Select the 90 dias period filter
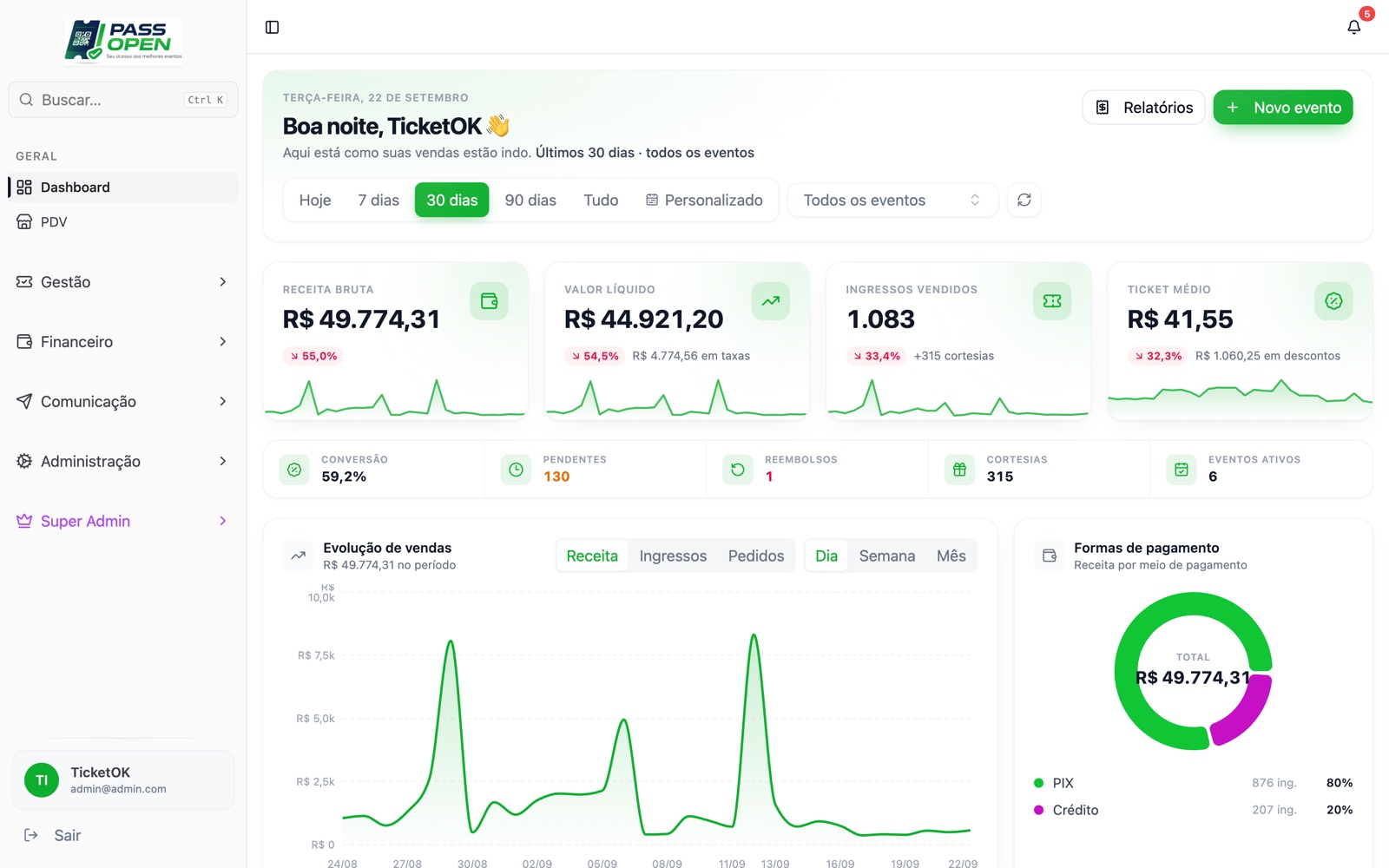The image size is (1389, 868). (530, 201)
